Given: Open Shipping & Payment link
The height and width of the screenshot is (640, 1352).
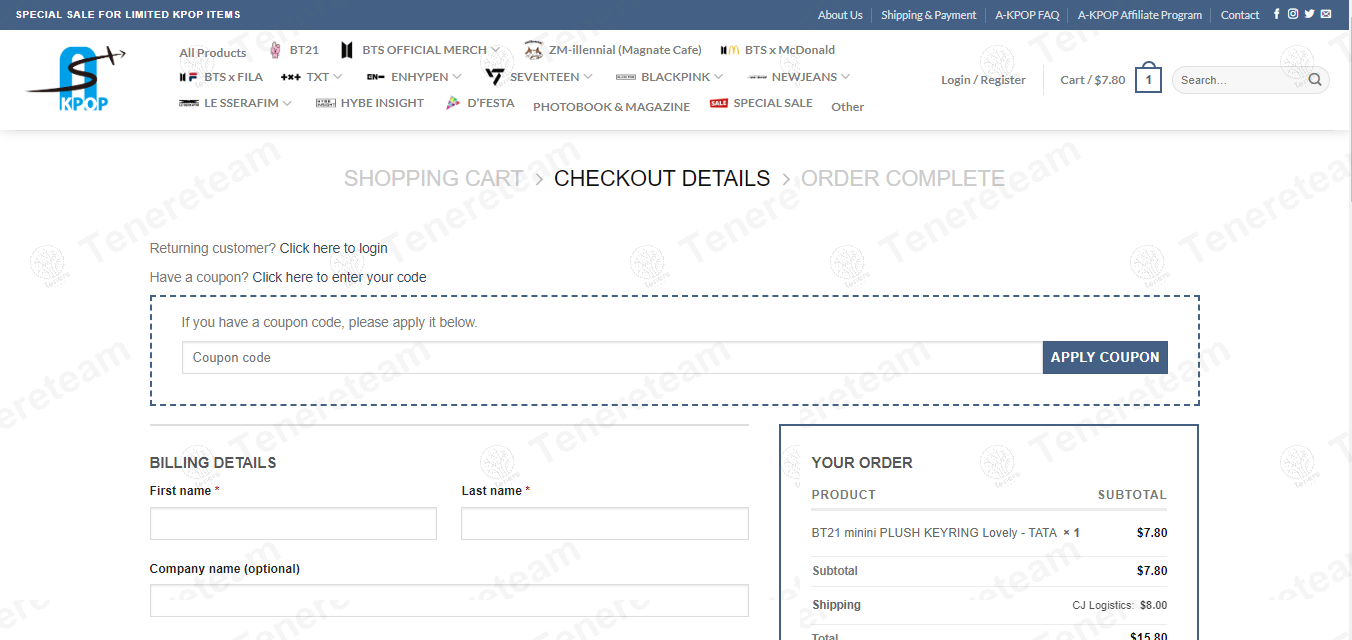Looking at the screenshot, I should coord(929,15).
